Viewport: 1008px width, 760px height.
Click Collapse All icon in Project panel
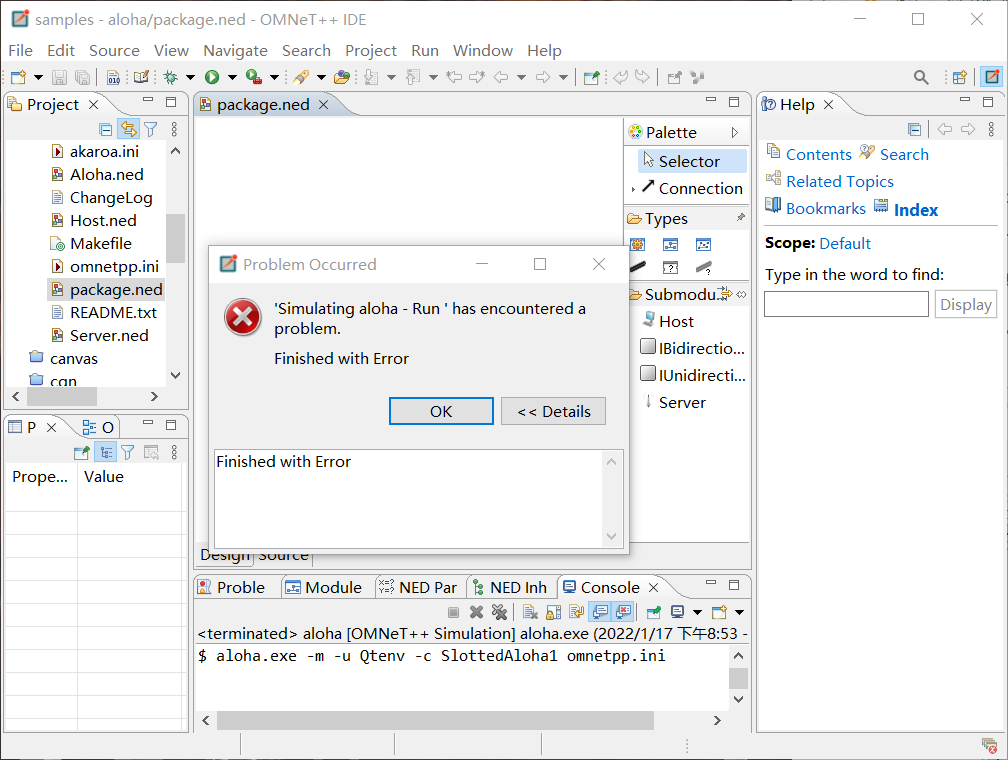[106, 129]
